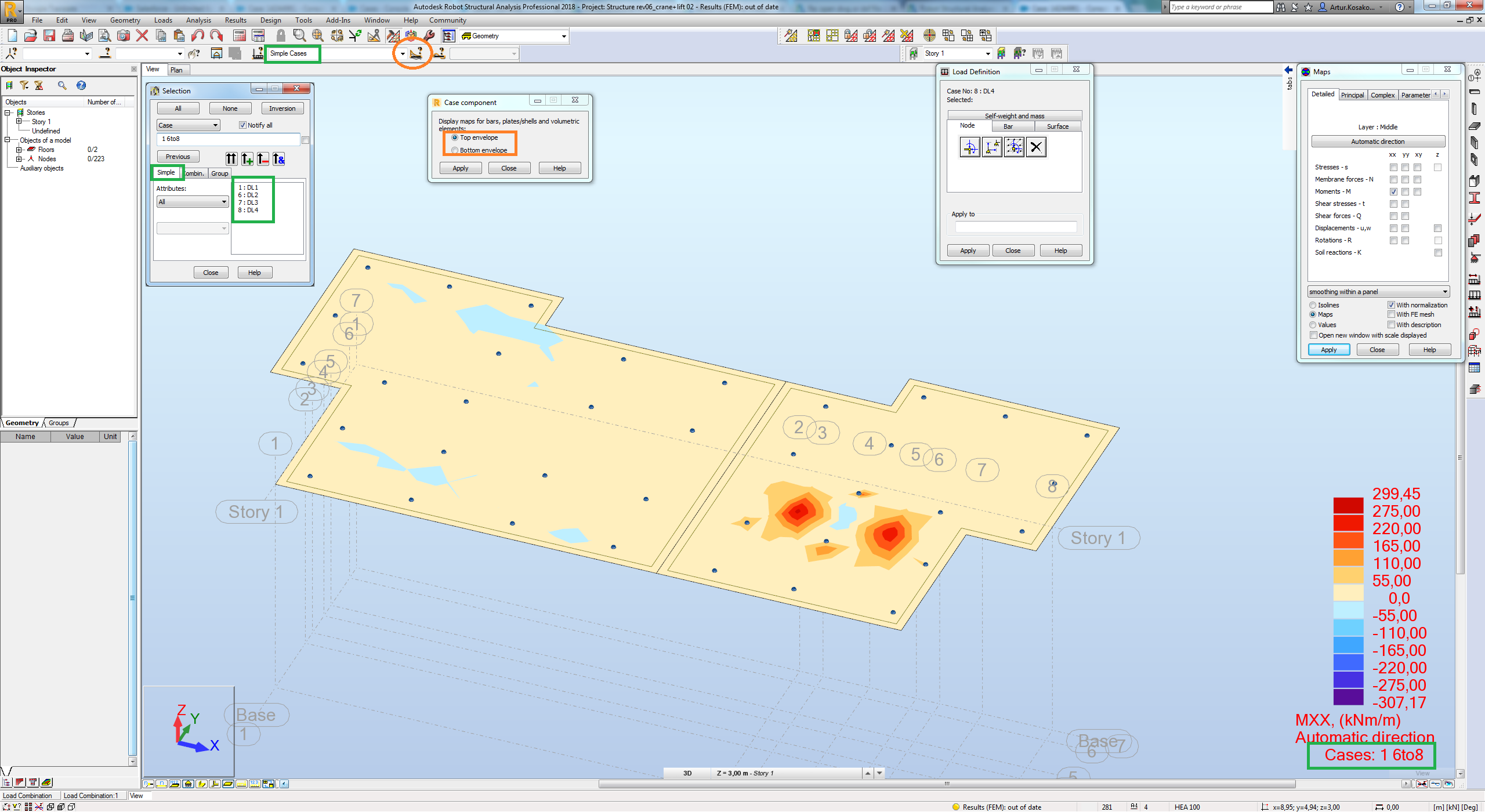Open the calculations calculator icon
This screenshot has height=812, width=1485.
click(238, 35)
